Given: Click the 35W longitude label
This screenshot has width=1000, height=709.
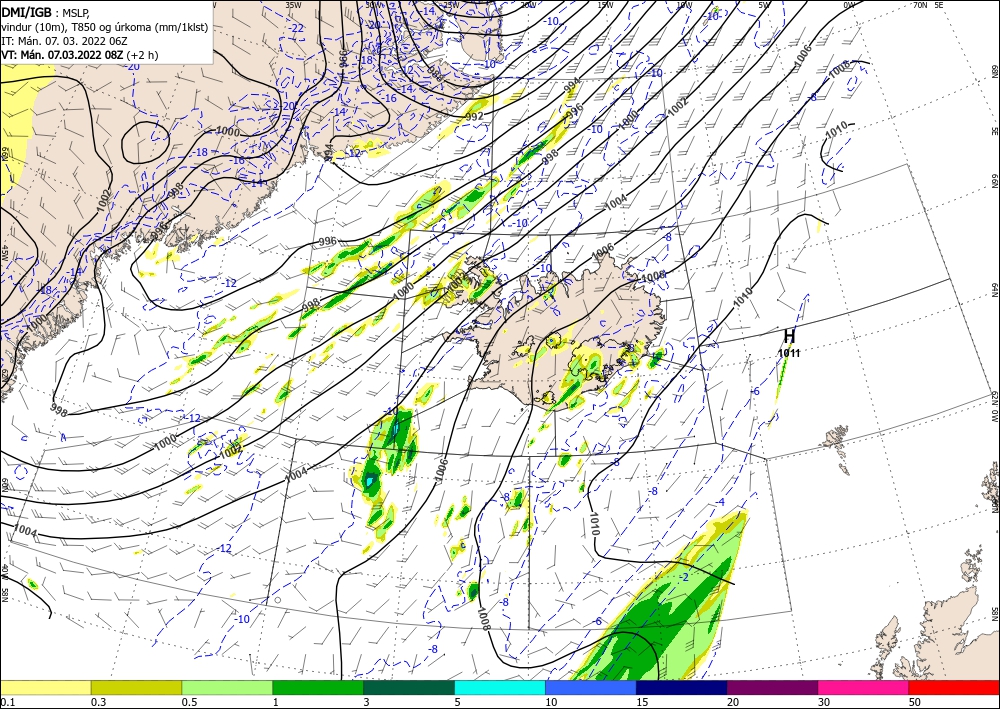Looking at the screenshot, I should [x=293, y=4].
